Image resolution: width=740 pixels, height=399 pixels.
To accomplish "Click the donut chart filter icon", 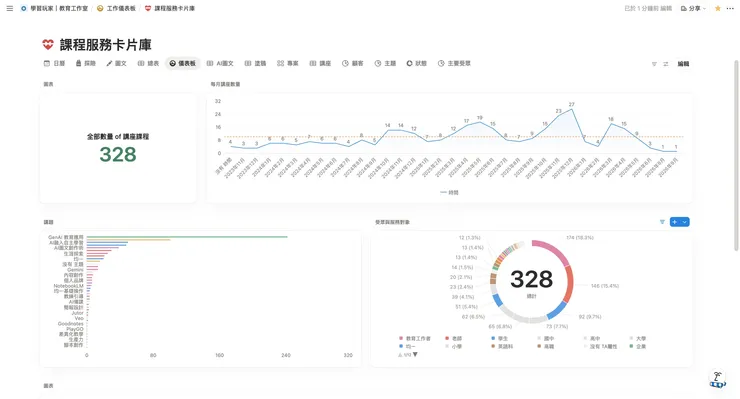I will click(x=662, y=222).
